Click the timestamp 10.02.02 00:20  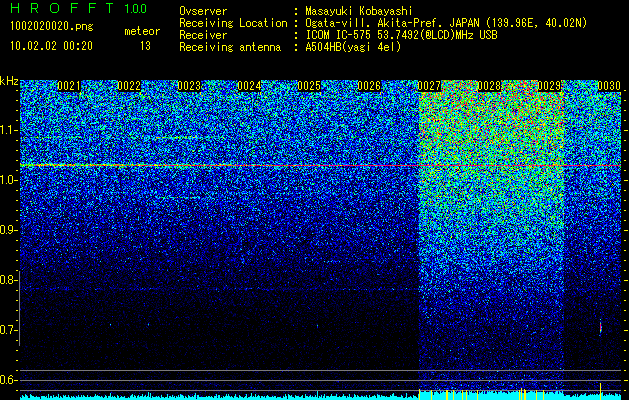pos(51,46)
